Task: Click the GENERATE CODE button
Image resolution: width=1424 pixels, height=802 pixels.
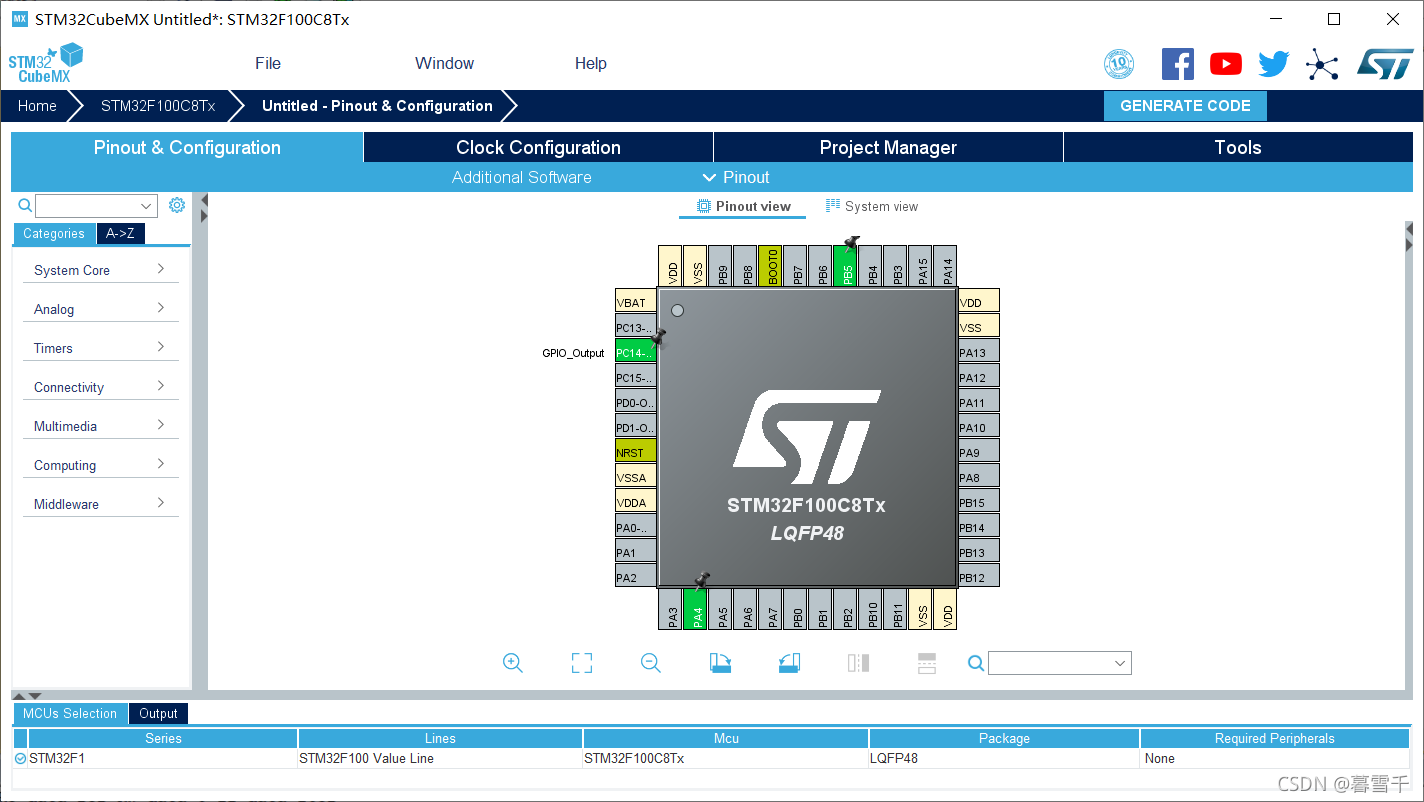Action: point(1185,105)
